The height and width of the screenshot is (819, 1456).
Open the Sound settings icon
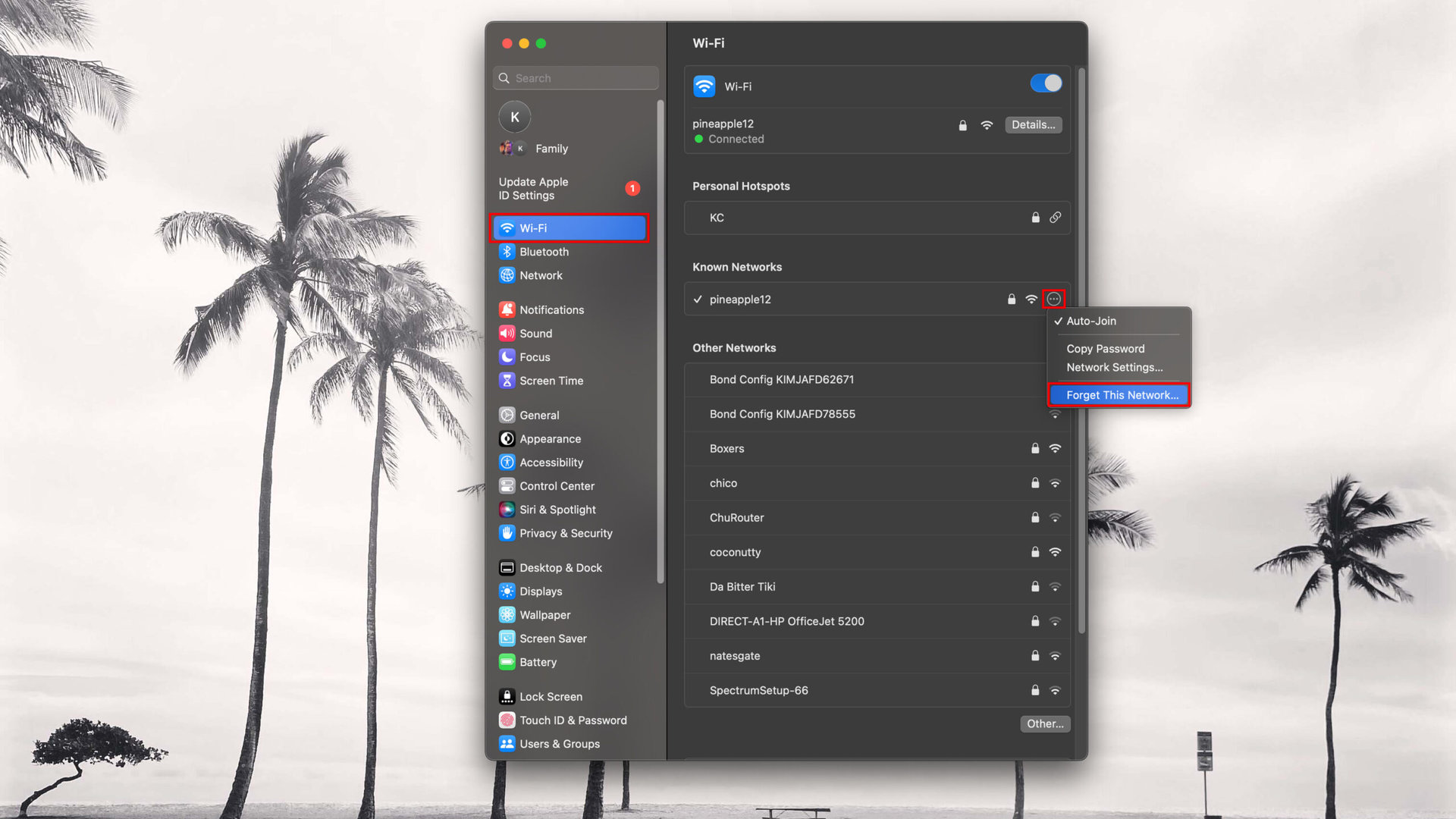point(507,333)
